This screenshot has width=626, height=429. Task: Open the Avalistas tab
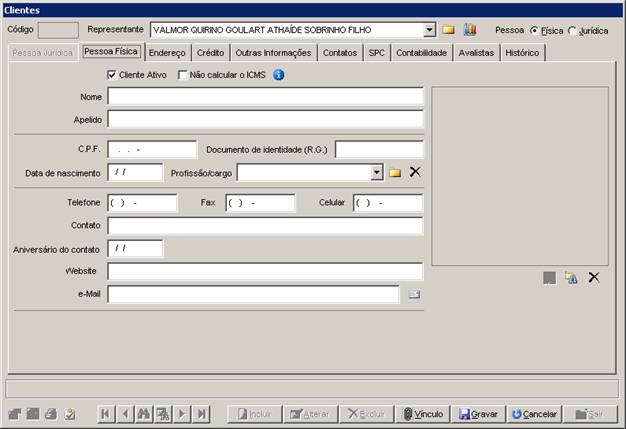476,53
